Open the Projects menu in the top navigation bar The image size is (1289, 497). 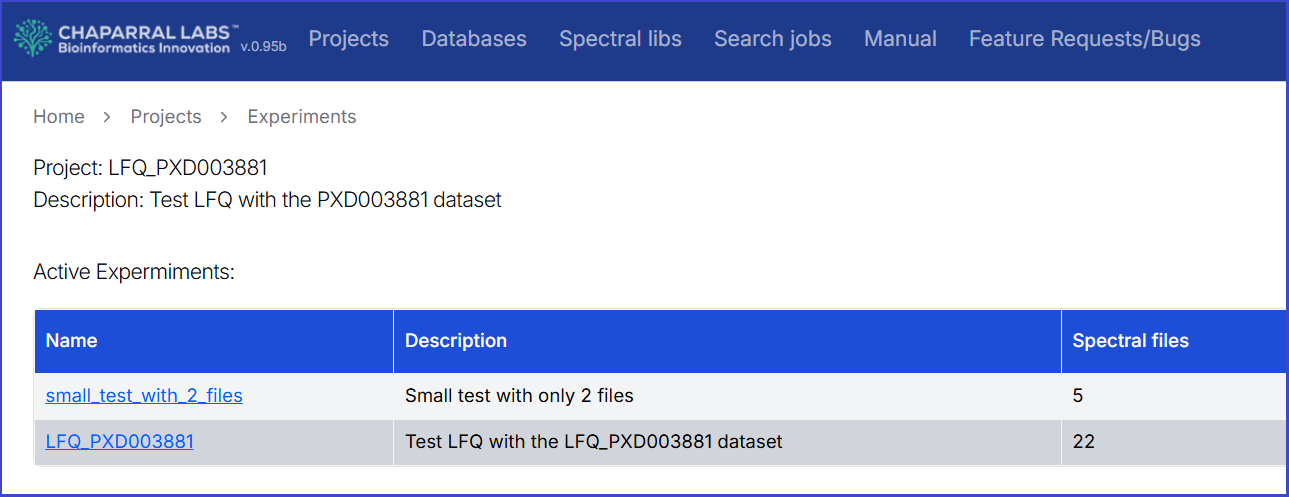pyautogui.click(x=348, y=39)
